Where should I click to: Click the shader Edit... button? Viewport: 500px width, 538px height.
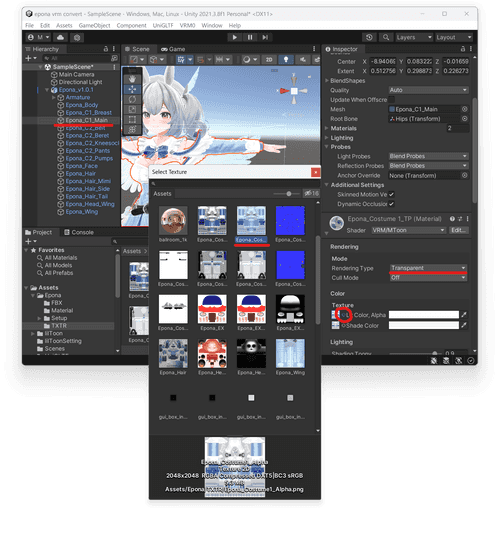point(459,230)
